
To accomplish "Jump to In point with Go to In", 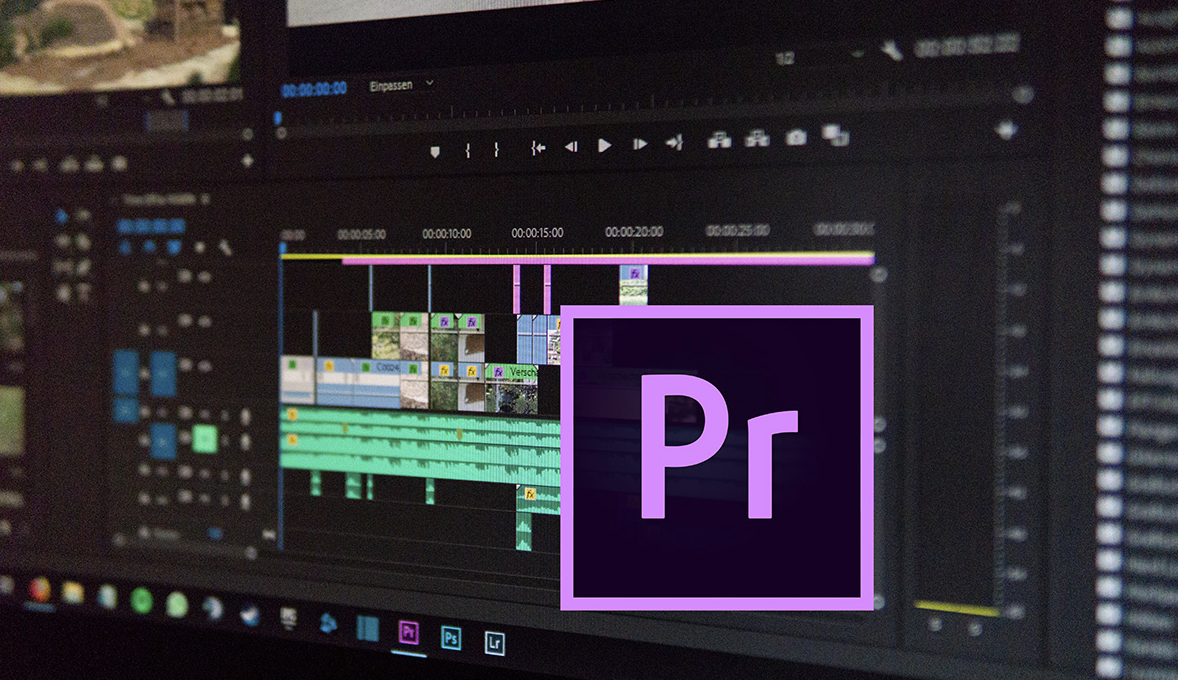I will [x=538, y=148].
